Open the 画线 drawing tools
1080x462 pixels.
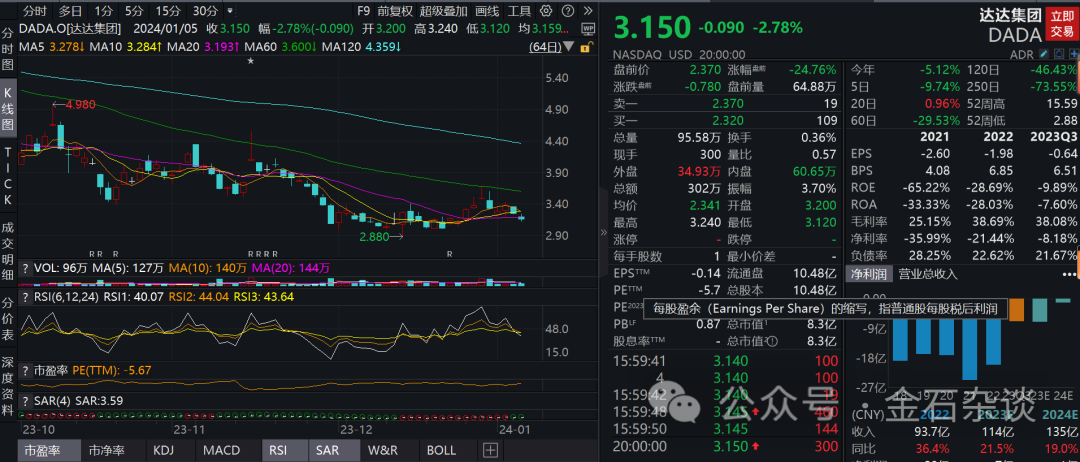(x=488, y=11)
